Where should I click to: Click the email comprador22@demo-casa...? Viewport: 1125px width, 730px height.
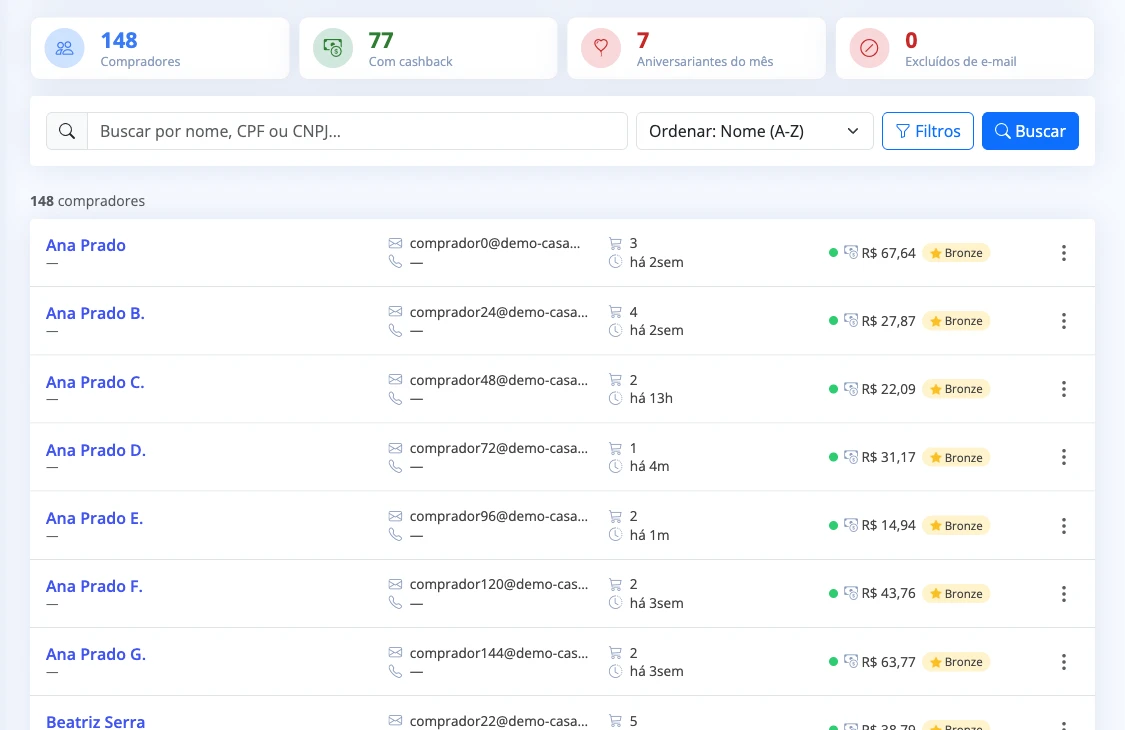[x=499, y=721]
